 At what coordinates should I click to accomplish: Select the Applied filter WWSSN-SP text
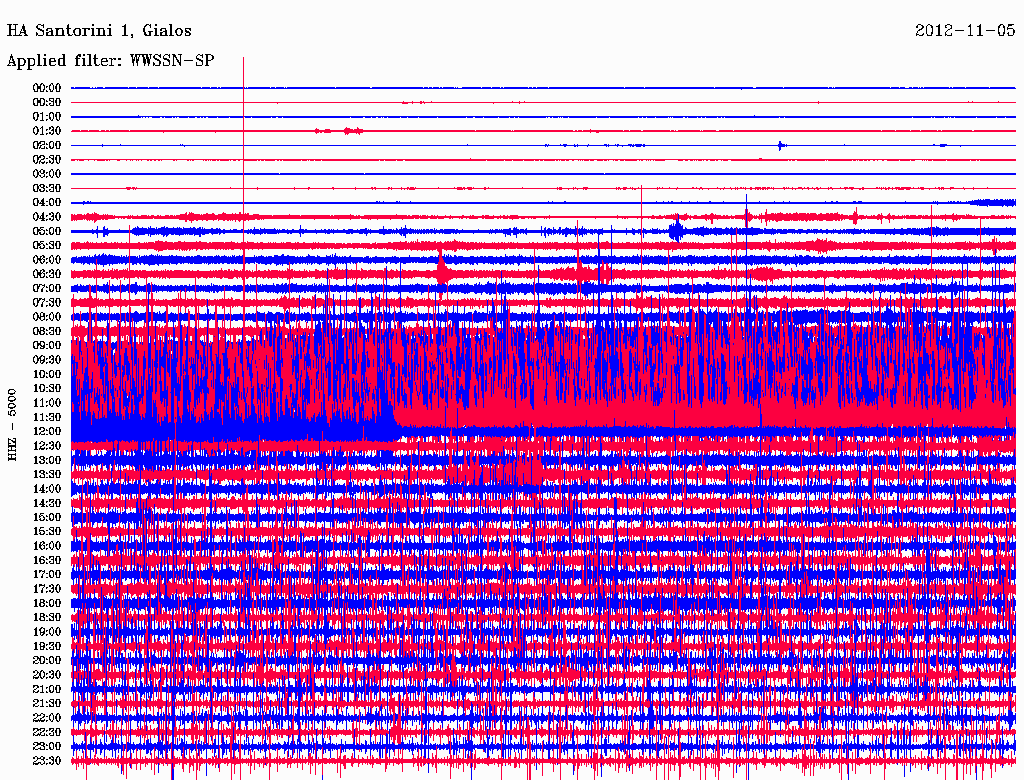[110, 61]
